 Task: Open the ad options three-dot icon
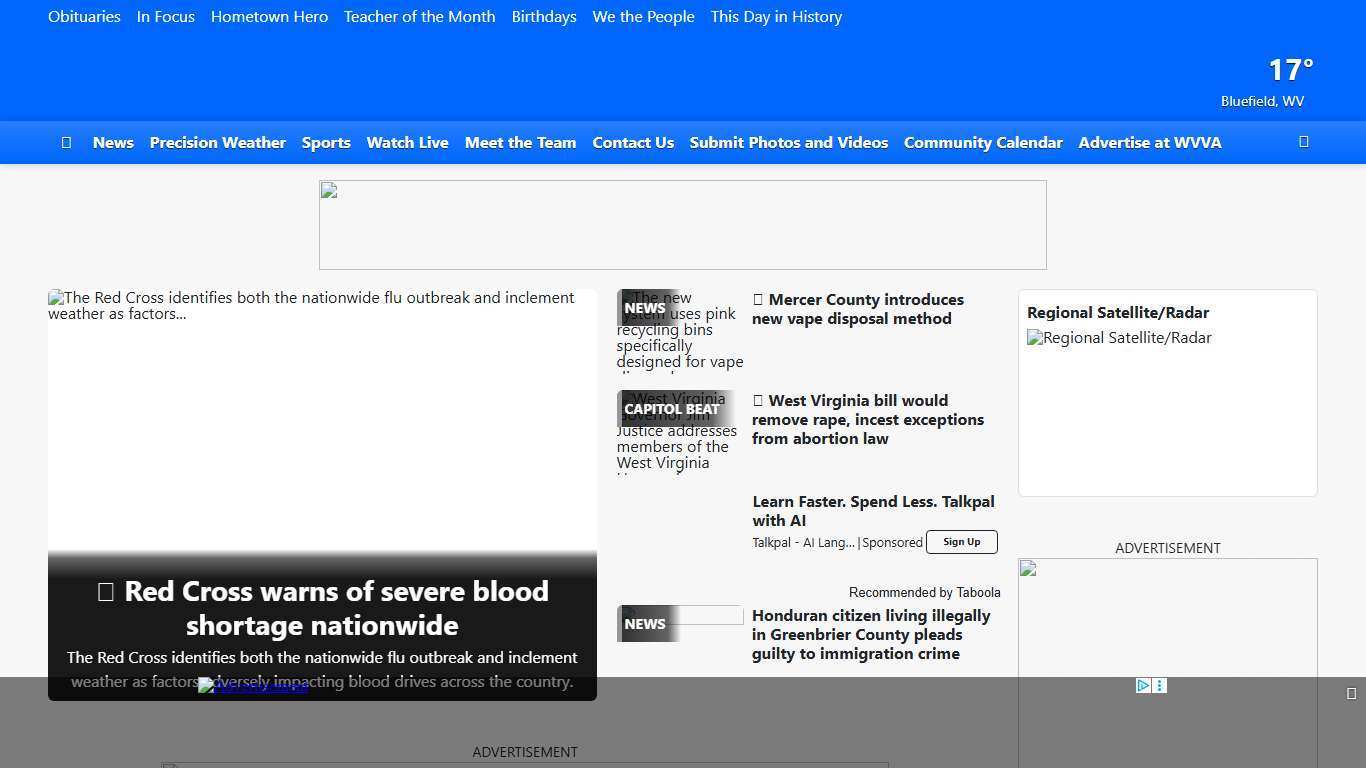(x=1159, y=685)
